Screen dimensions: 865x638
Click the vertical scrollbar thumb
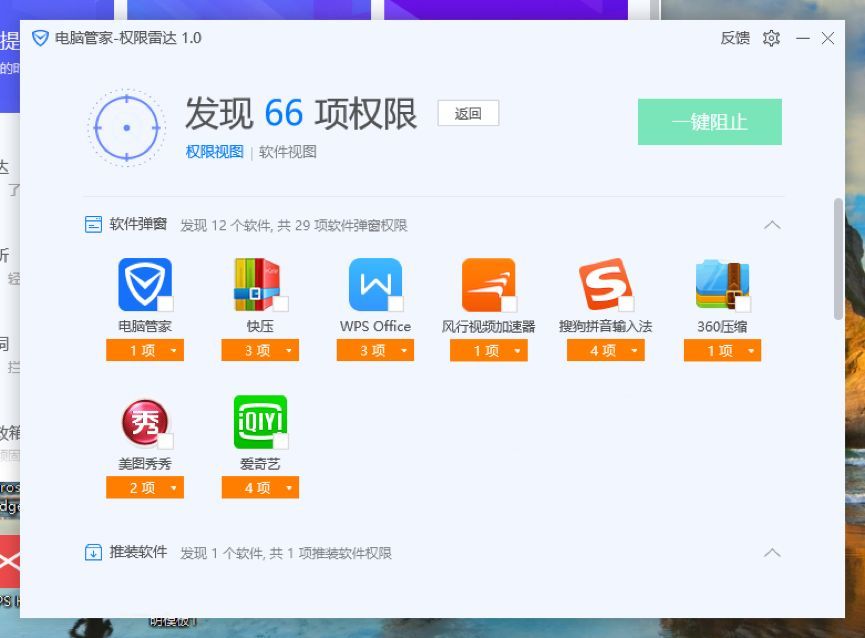tap(839, 259)
